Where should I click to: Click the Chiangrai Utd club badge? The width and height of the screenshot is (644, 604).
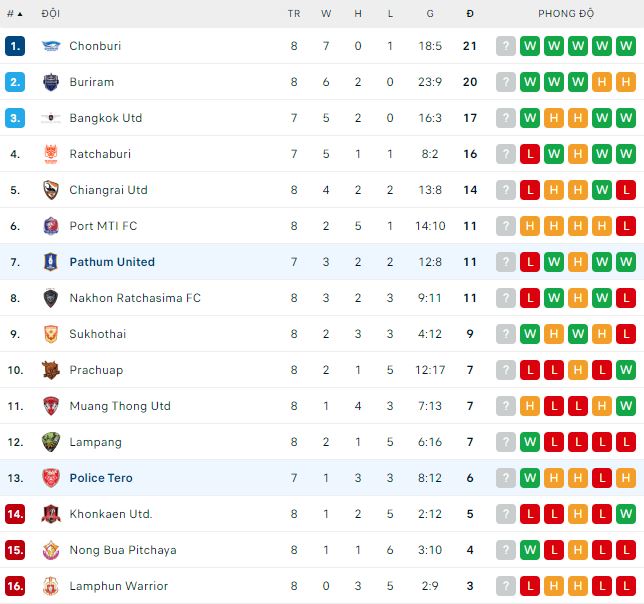click(51, 190)
